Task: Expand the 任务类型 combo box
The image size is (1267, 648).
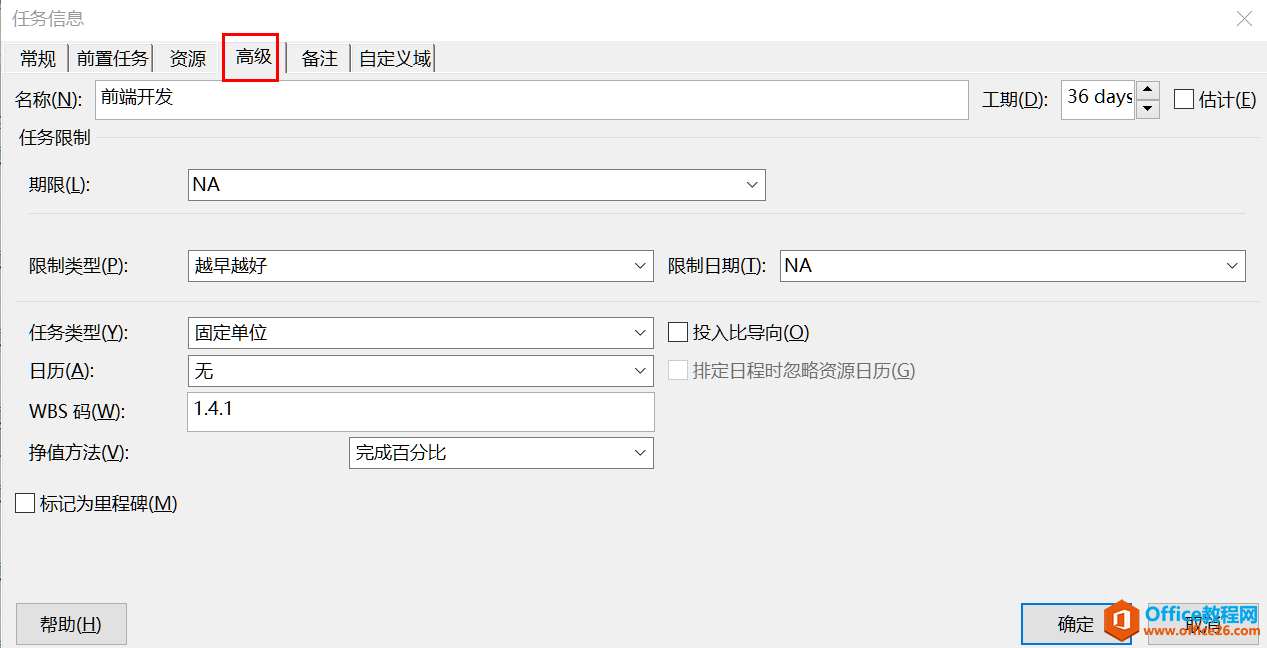Action: point(641,333)
